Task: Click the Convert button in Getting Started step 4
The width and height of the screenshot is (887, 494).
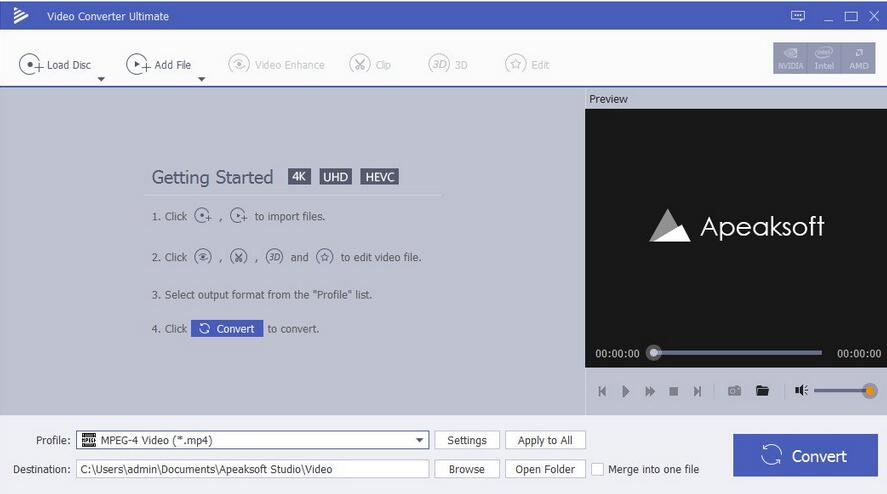Action: click(227, 329)
